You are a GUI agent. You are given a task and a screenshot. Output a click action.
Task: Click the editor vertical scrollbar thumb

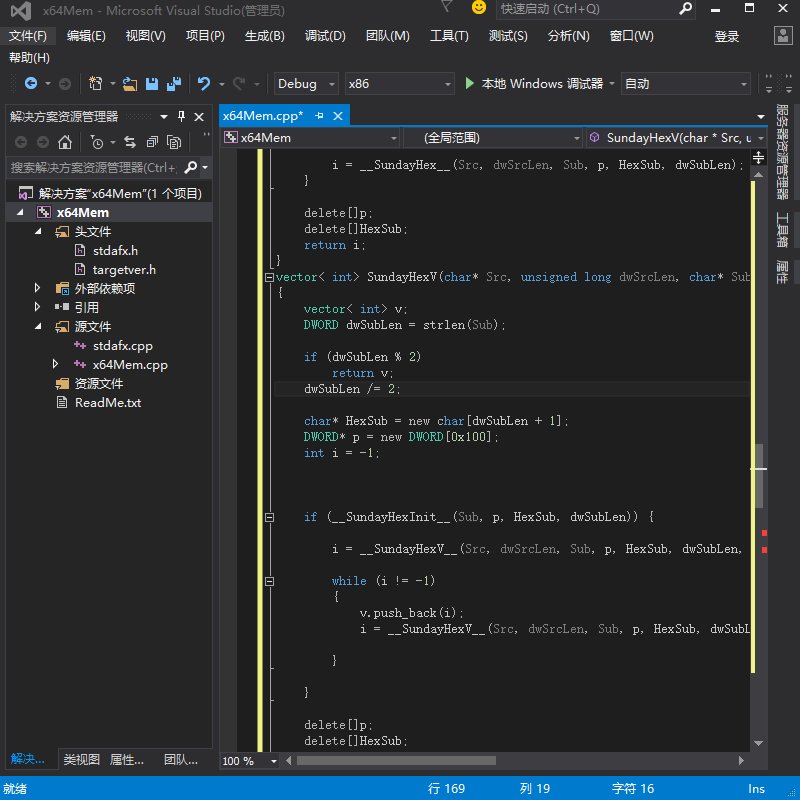click(x=759, y=476)
